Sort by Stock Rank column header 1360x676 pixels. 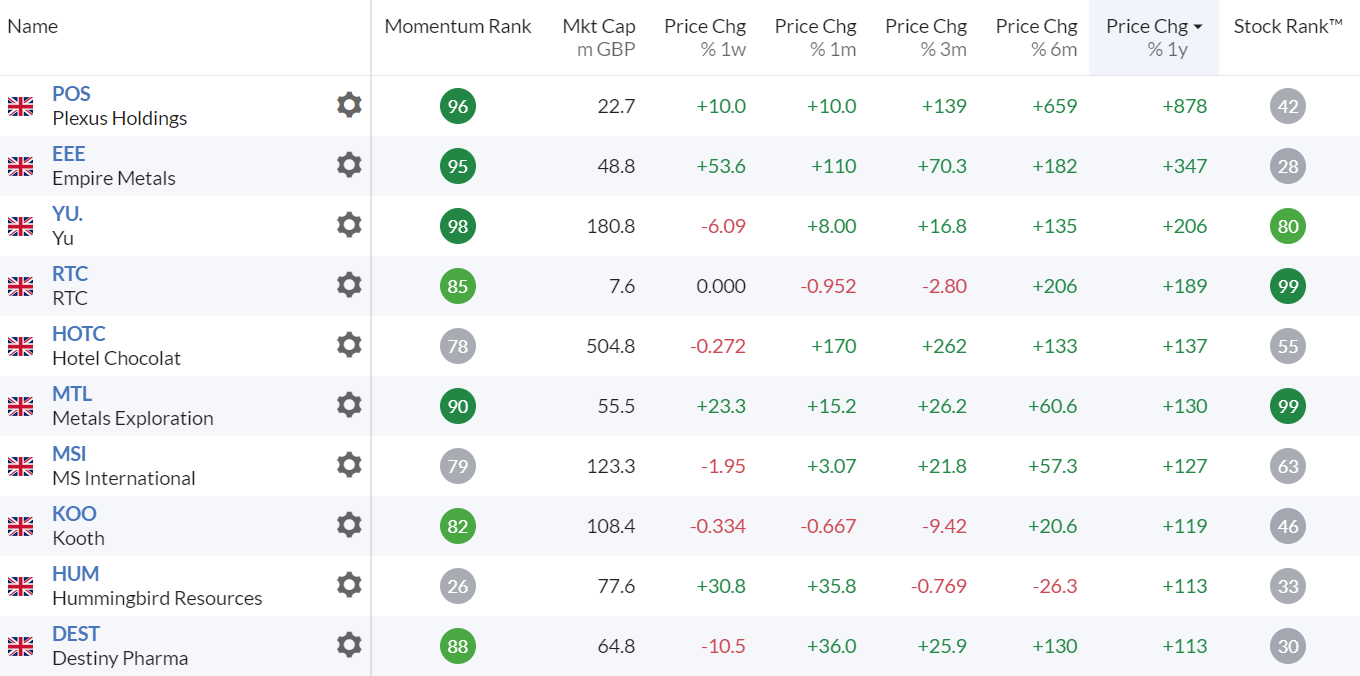pos(1288,26)
